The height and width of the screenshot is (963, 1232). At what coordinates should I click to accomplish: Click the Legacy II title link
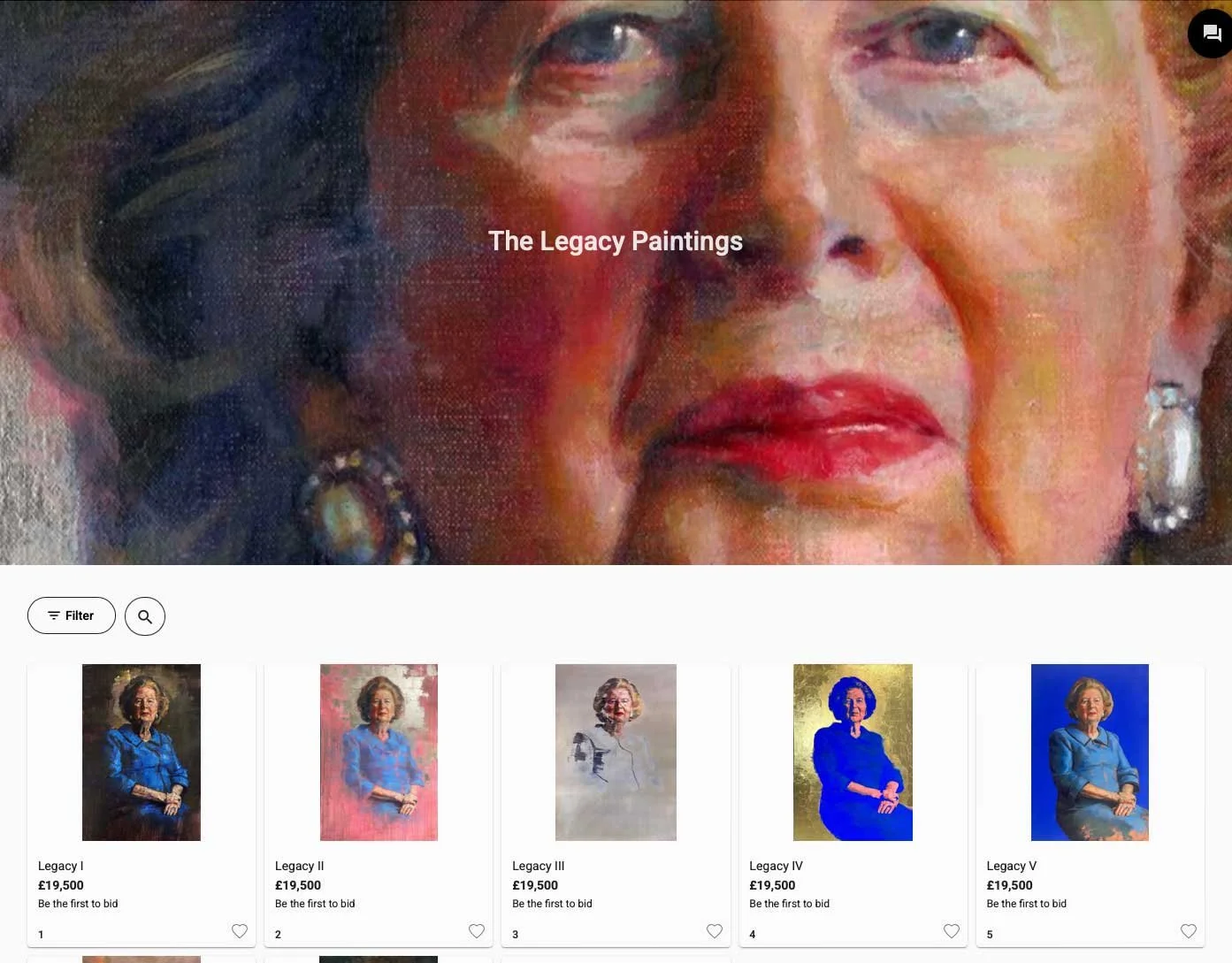coord(300,866)
